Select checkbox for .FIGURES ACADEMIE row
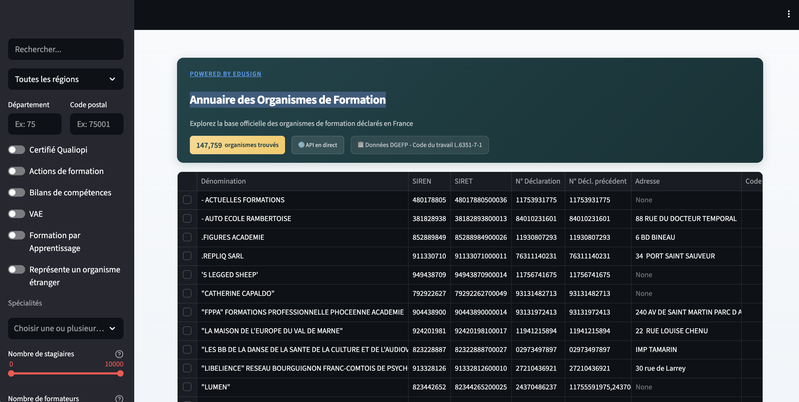Screen dimensions: 799x402 (187, 237)
